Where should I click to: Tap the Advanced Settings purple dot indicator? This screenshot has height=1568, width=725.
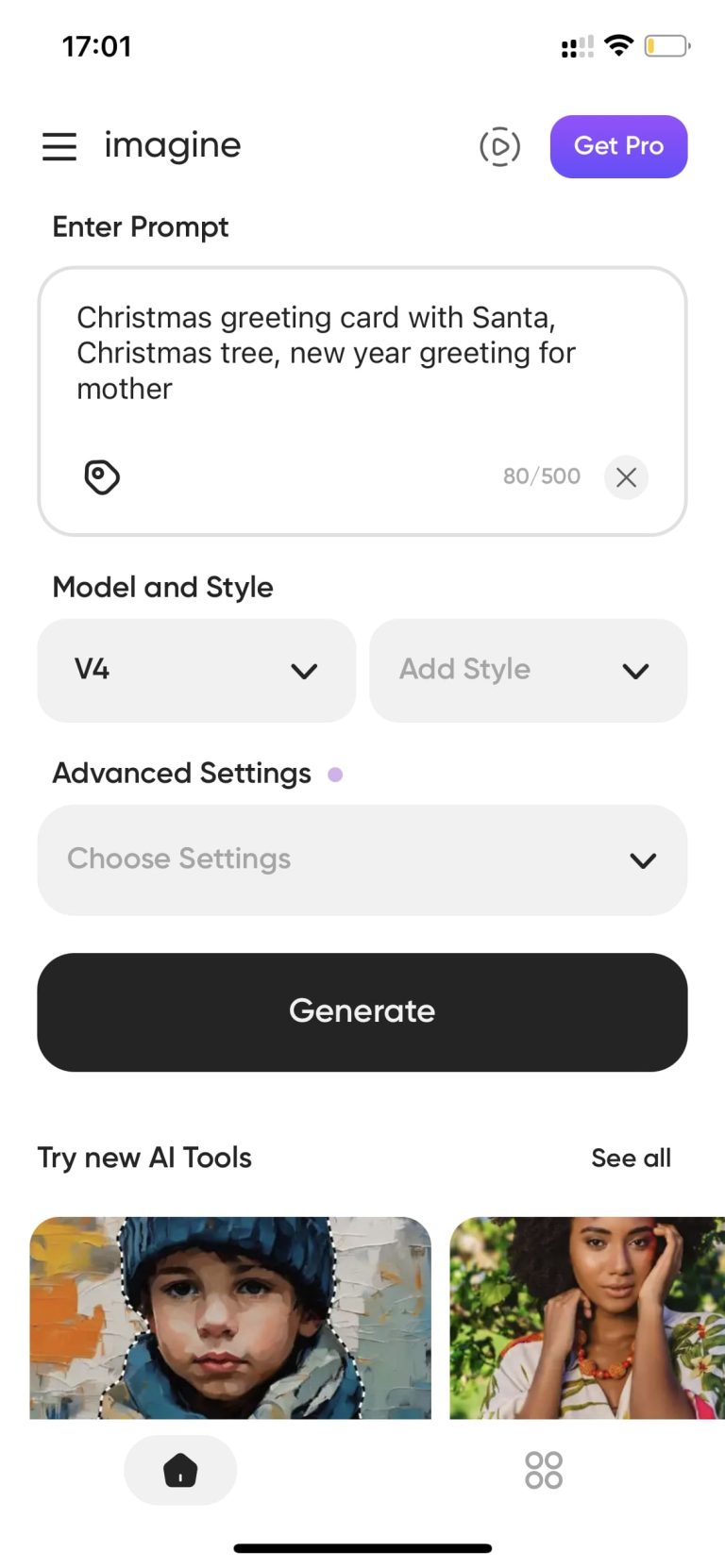[335, 775]
